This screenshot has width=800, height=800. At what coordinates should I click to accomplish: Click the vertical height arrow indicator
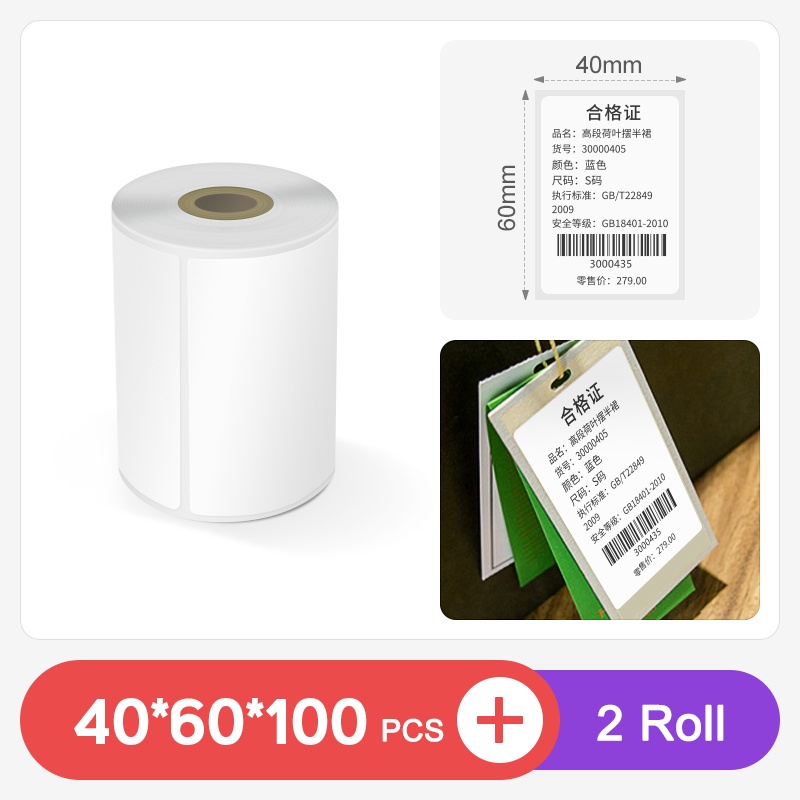(x=526, y=194)
